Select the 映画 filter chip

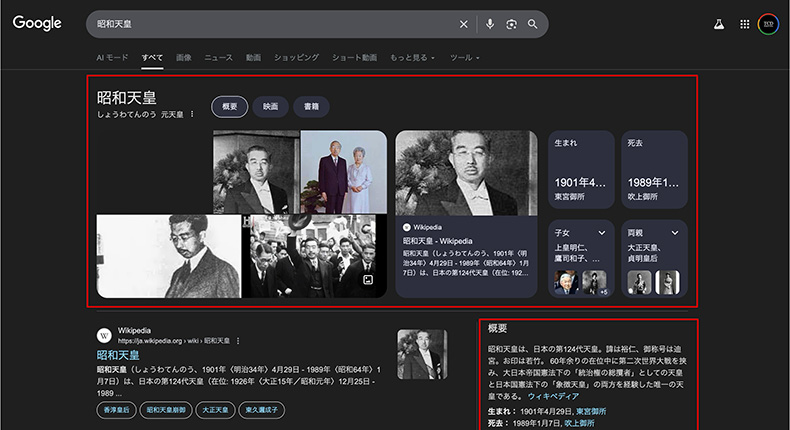[x=270, y=106]
